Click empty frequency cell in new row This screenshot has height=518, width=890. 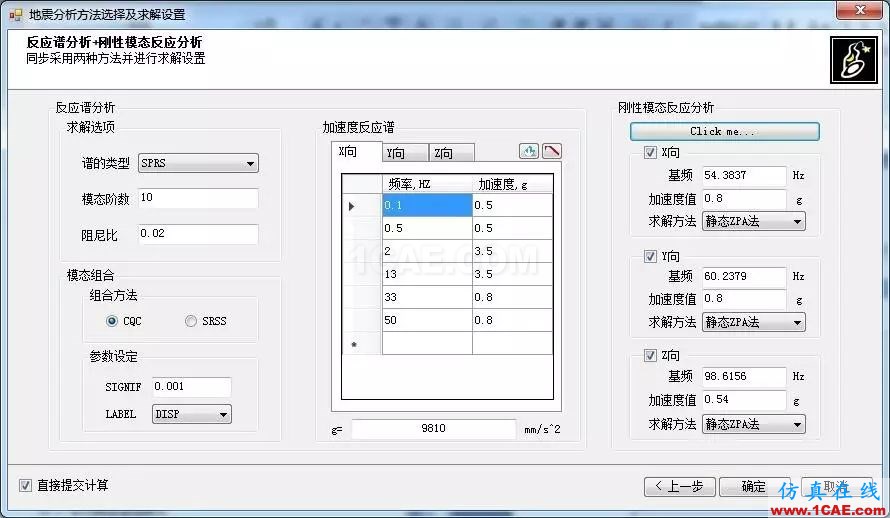[427, 343]
